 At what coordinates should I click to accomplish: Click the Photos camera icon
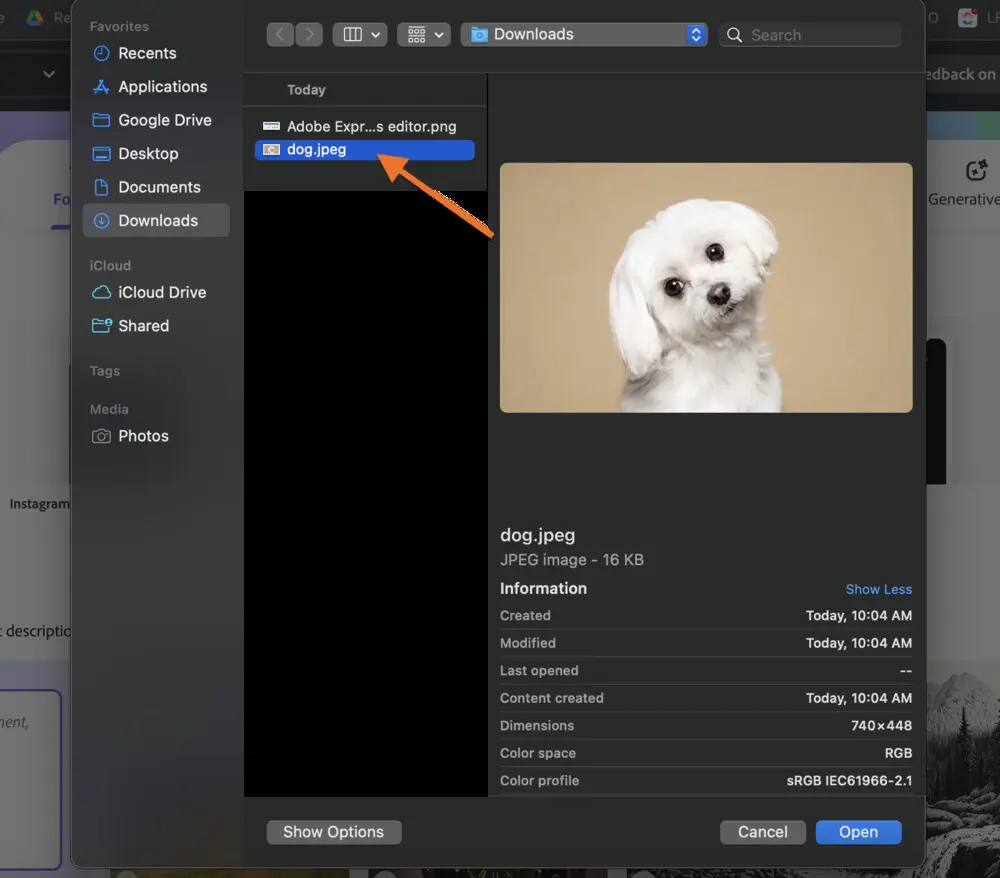pos(101,436)
